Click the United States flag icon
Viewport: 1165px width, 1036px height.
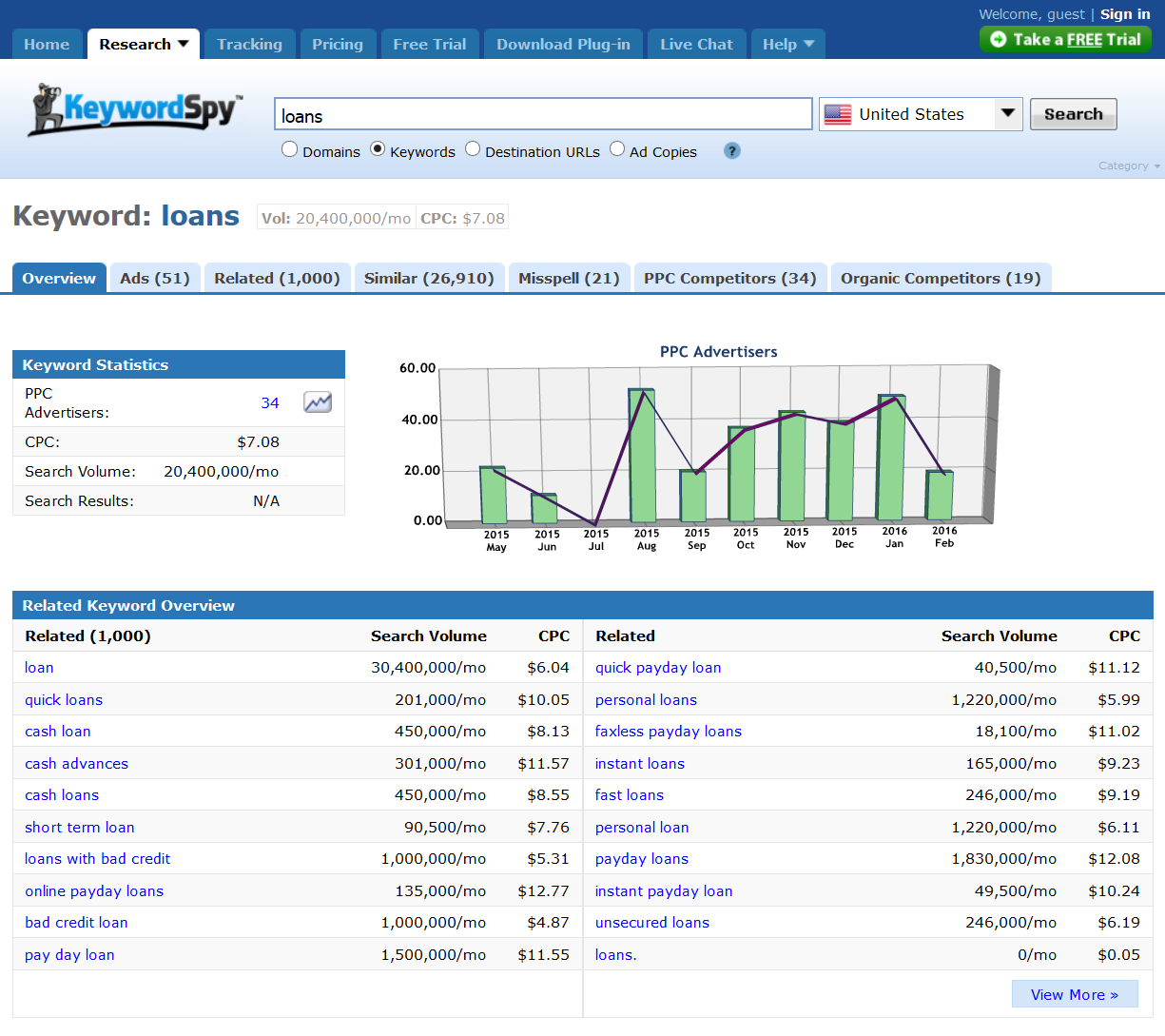[838, 114]
